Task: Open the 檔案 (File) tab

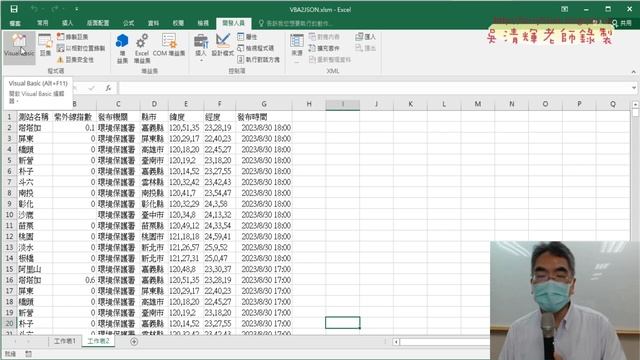Action: click(x=15, y=23)
